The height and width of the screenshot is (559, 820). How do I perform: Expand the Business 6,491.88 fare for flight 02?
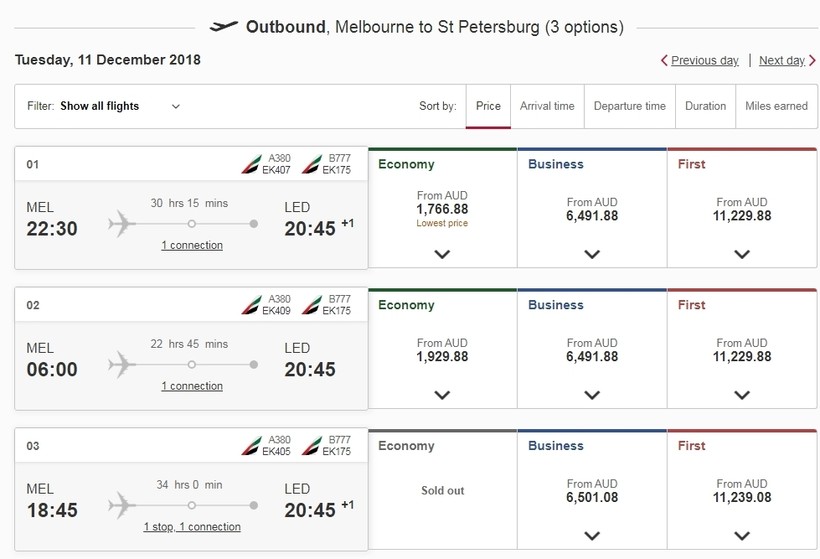point(592,395)
